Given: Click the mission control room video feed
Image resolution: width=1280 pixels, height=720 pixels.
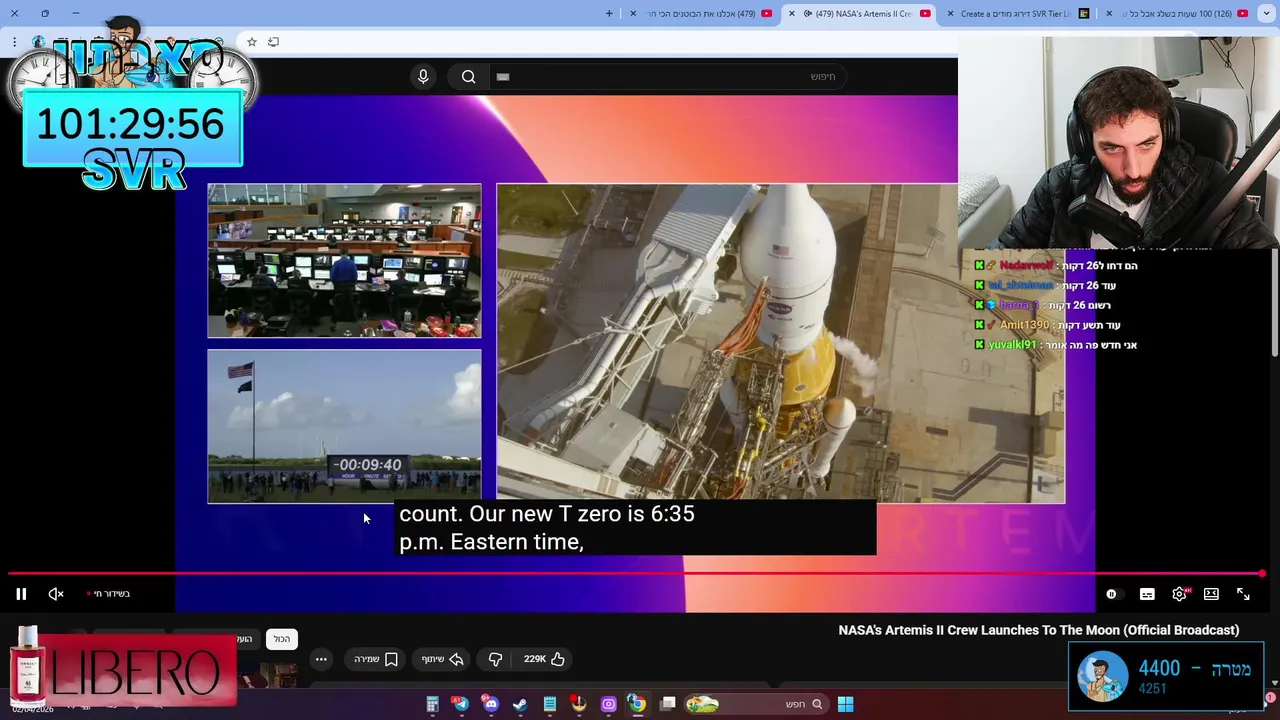Looking at the screenshot, I should [344, 261].
